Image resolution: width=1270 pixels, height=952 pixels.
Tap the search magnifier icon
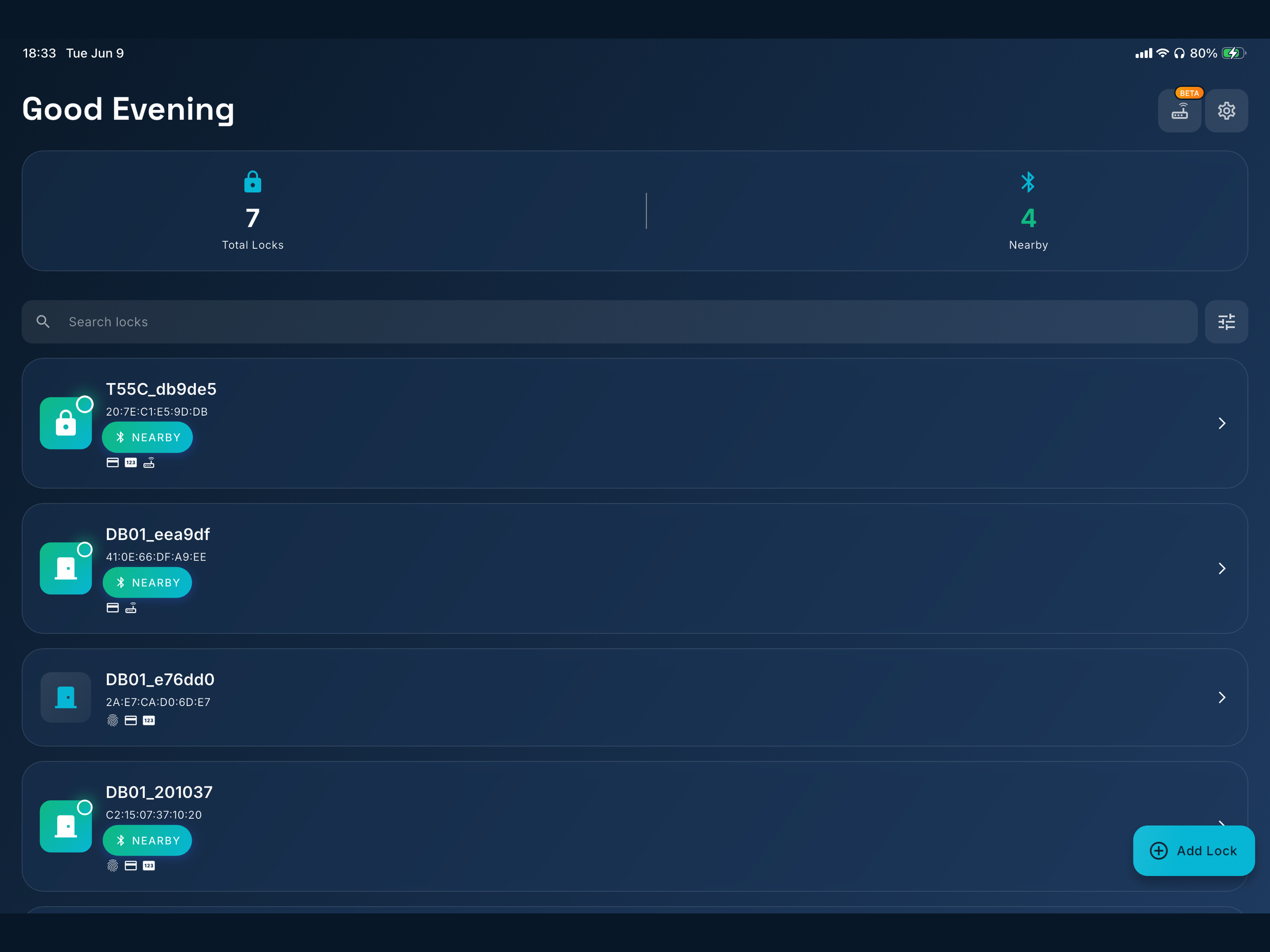[43, 322]
